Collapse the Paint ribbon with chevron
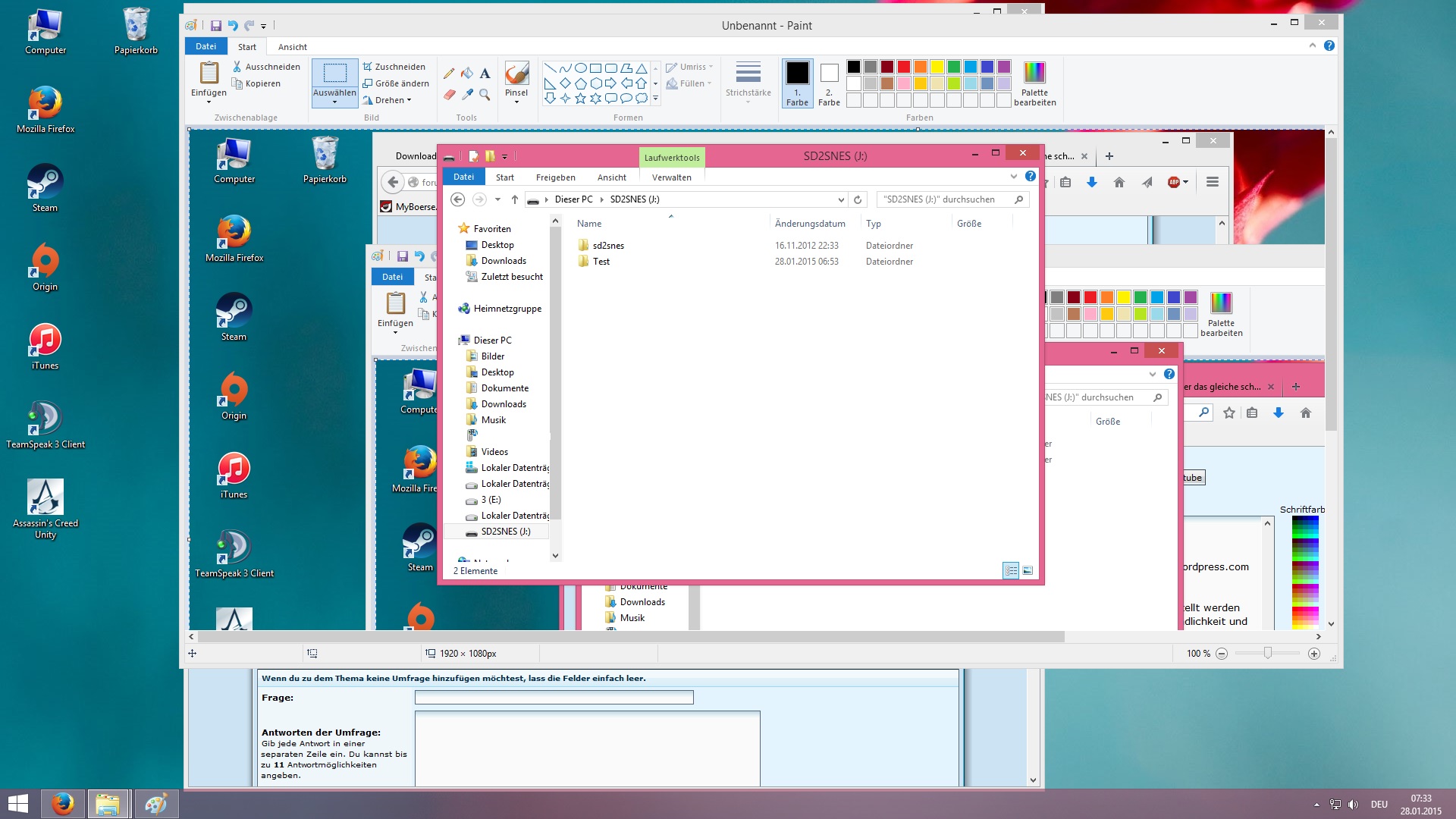 (x=1313, y=45)
